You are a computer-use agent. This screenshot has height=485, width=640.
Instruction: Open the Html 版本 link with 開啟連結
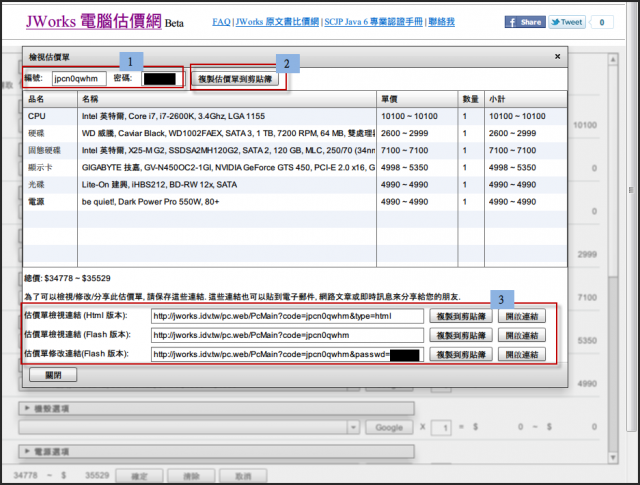coord(522,316)
